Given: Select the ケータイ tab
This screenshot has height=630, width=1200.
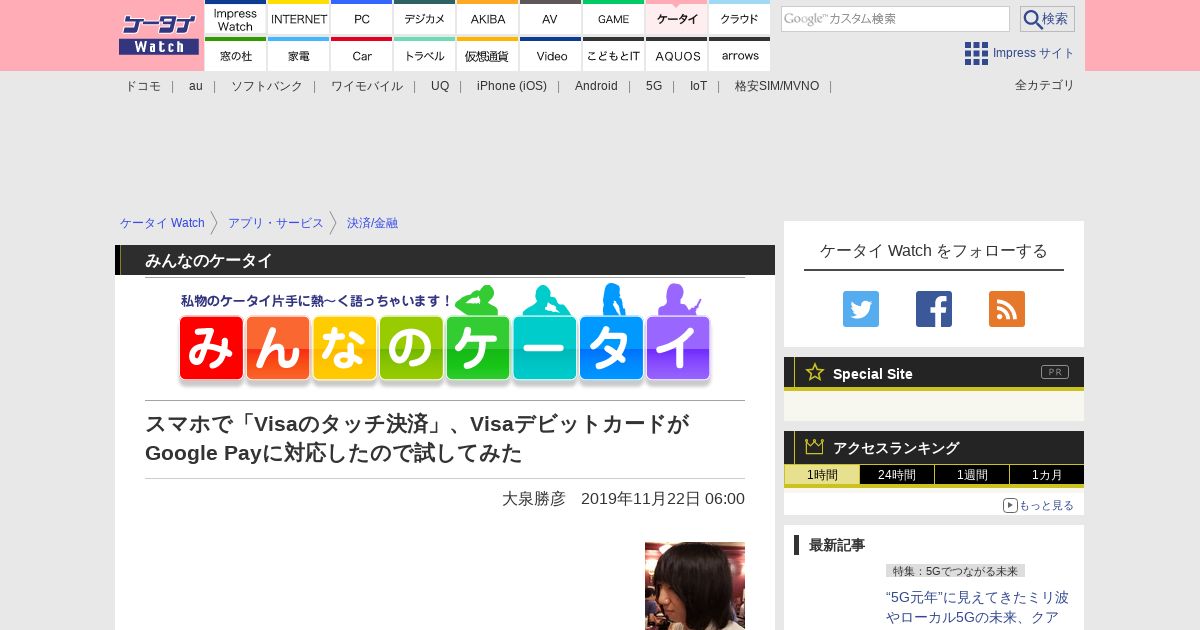Looking at the screenshot, I should click(x=677, y=18).
